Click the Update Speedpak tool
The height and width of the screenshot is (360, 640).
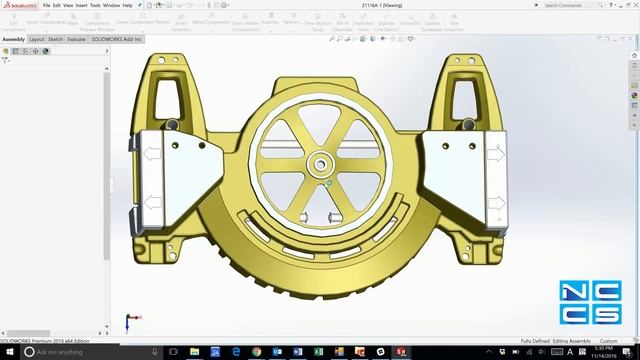[x=432, y=23]
